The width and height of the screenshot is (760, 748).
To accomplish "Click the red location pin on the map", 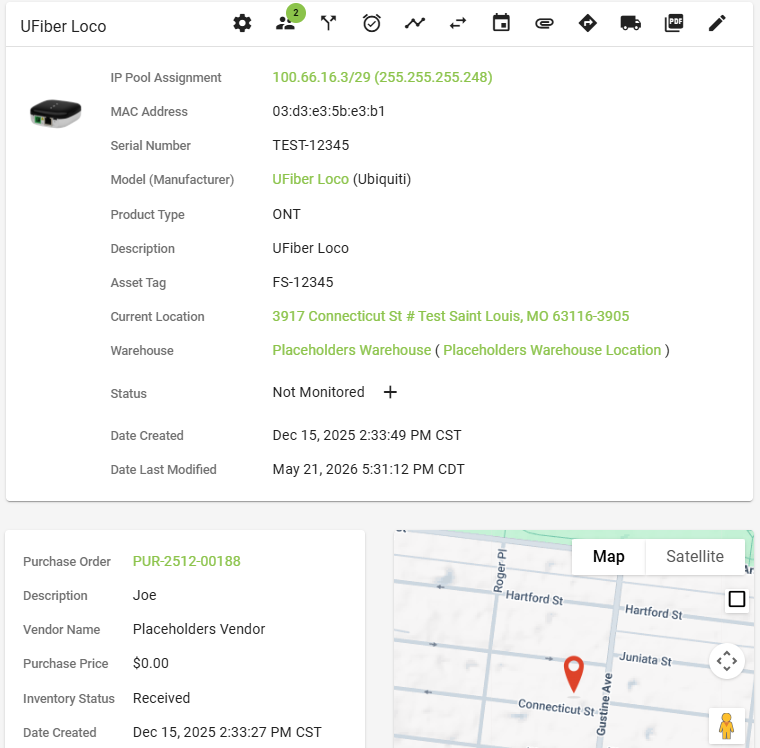I will tap(574, 674).
